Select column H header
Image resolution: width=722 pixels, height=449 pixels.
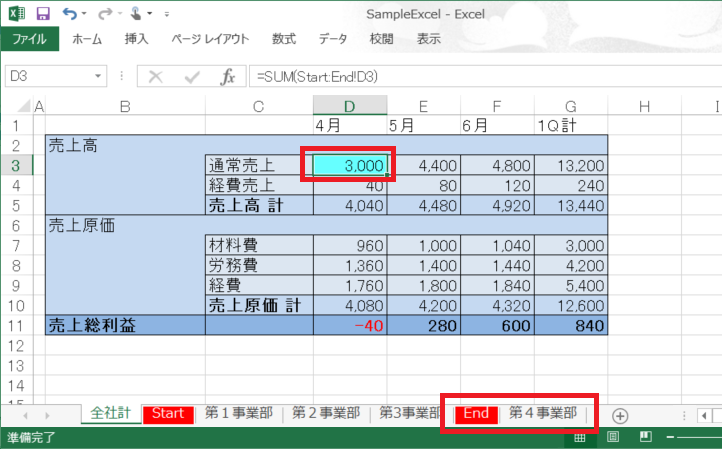pyautogui.click(x=645, y=106)
